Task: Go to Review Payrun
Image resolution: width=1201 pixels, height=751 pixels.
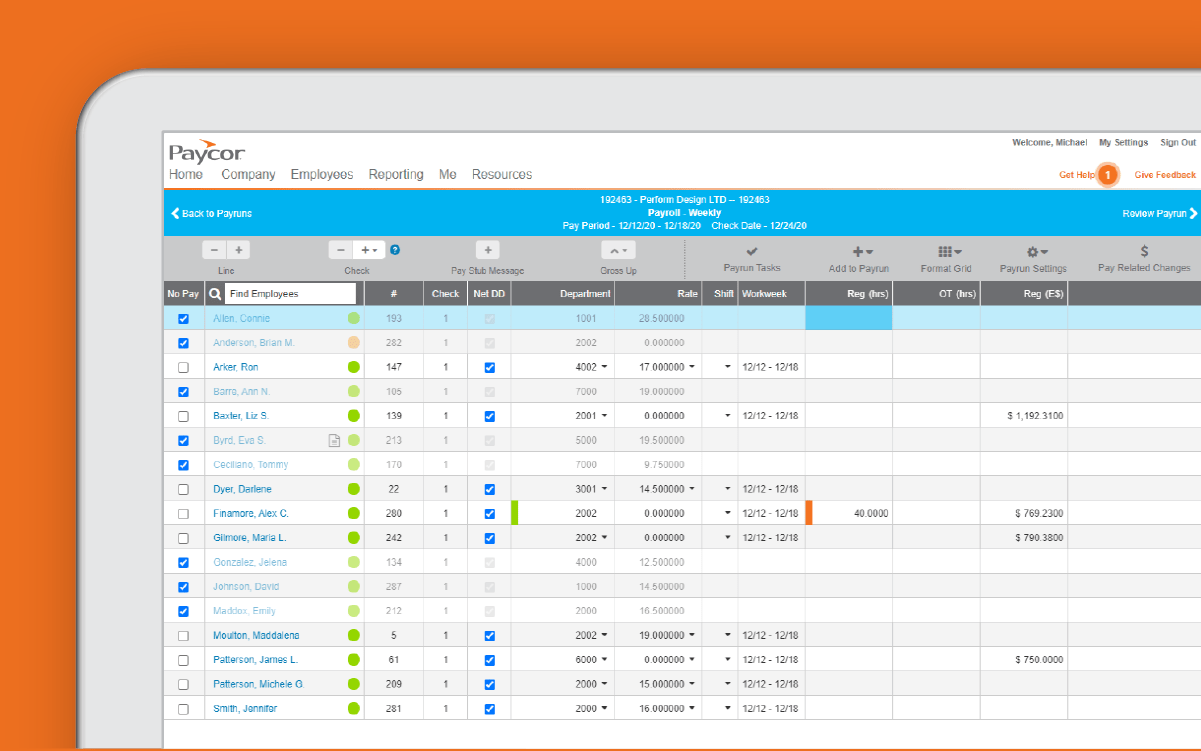Action: [x=1159, y=213]
